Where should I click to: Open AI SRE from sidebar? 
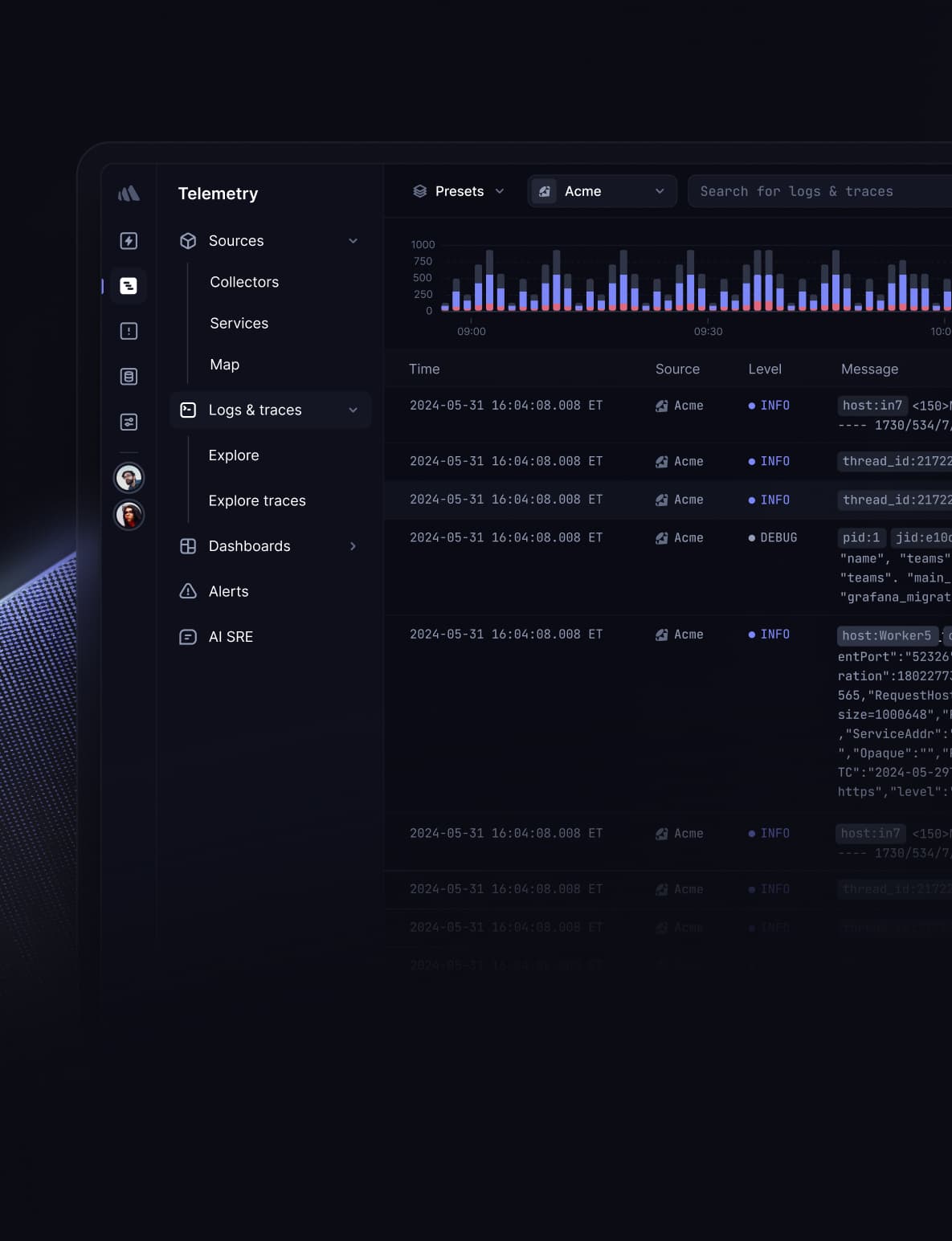click(x=231, y=637)
